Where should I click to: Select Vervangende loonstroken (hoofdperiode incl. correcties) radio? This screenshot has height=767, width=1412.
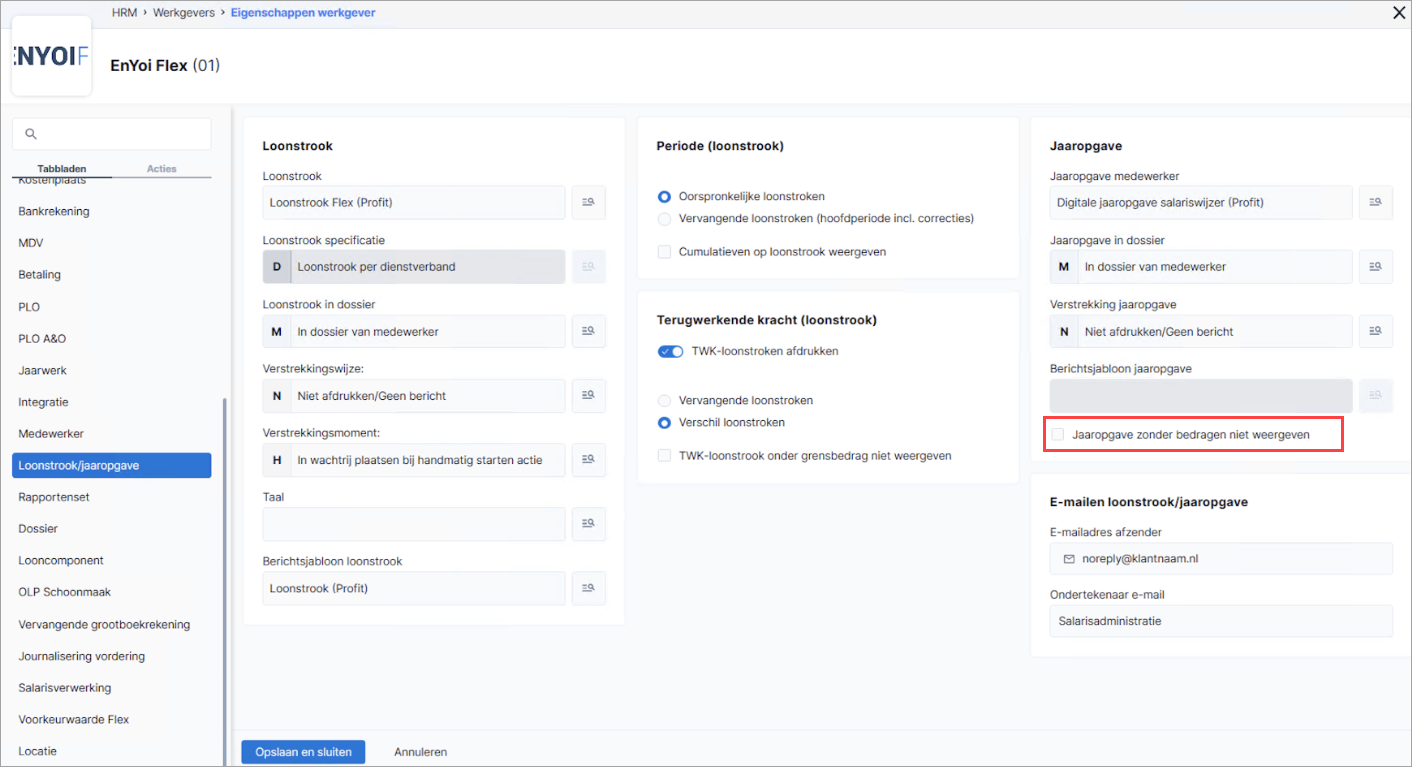[x=664, y=218]
